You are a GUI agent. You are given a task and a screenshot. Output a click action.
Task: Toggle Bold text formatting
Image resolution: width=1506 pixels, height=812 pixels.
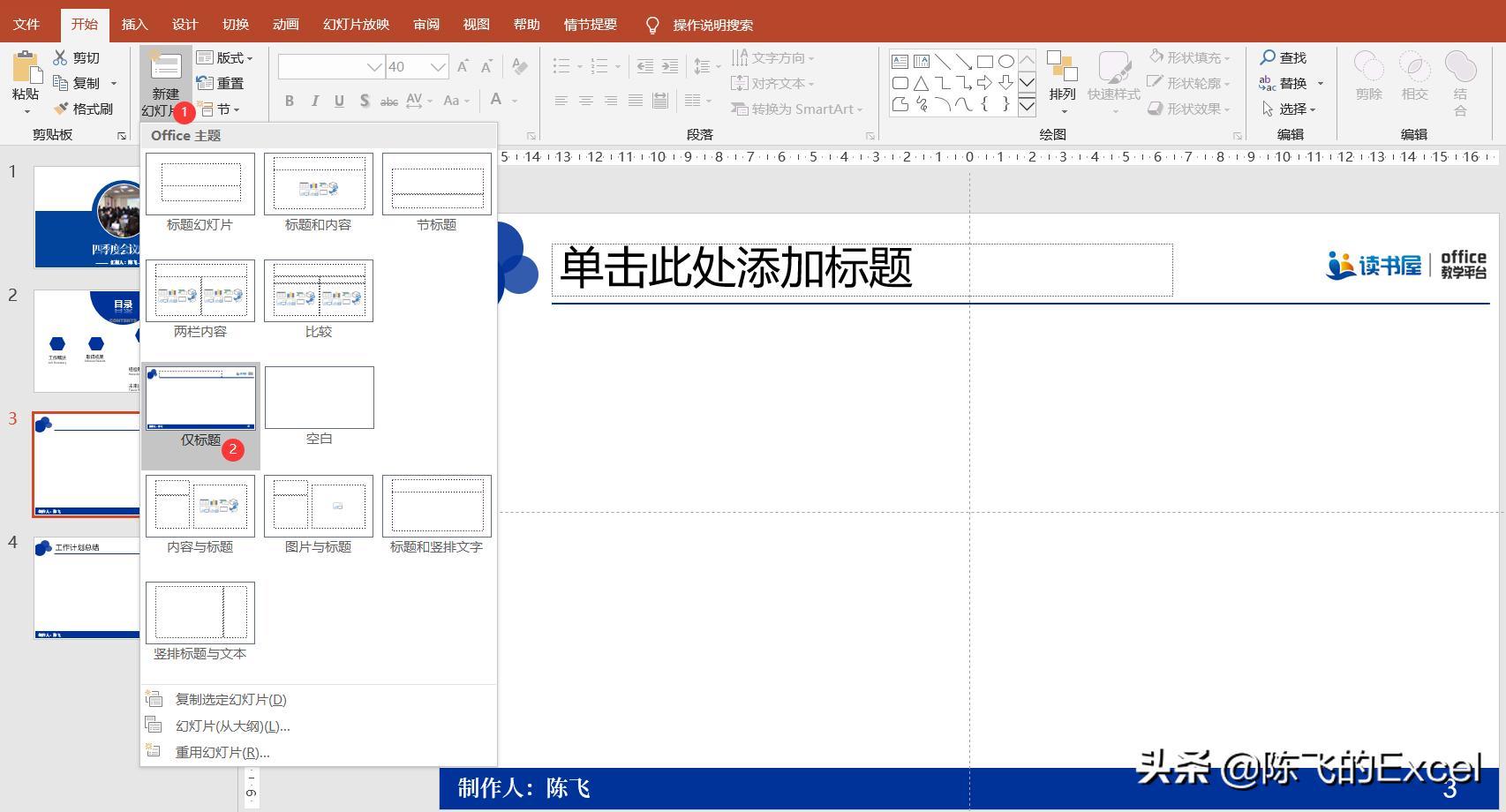click(290, 101)
